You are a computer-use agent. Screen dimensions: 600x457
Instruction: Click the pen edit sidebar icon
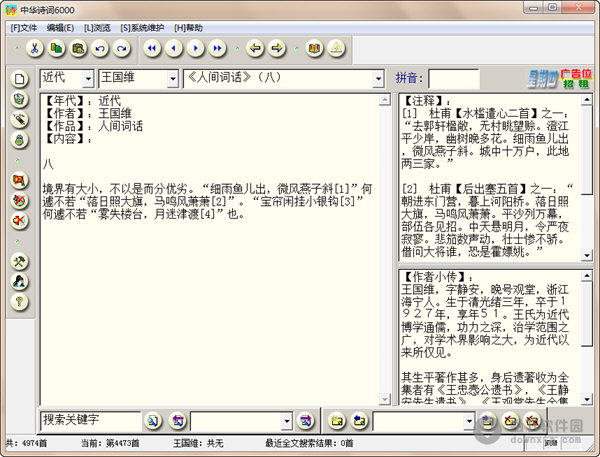click(20, 120)
